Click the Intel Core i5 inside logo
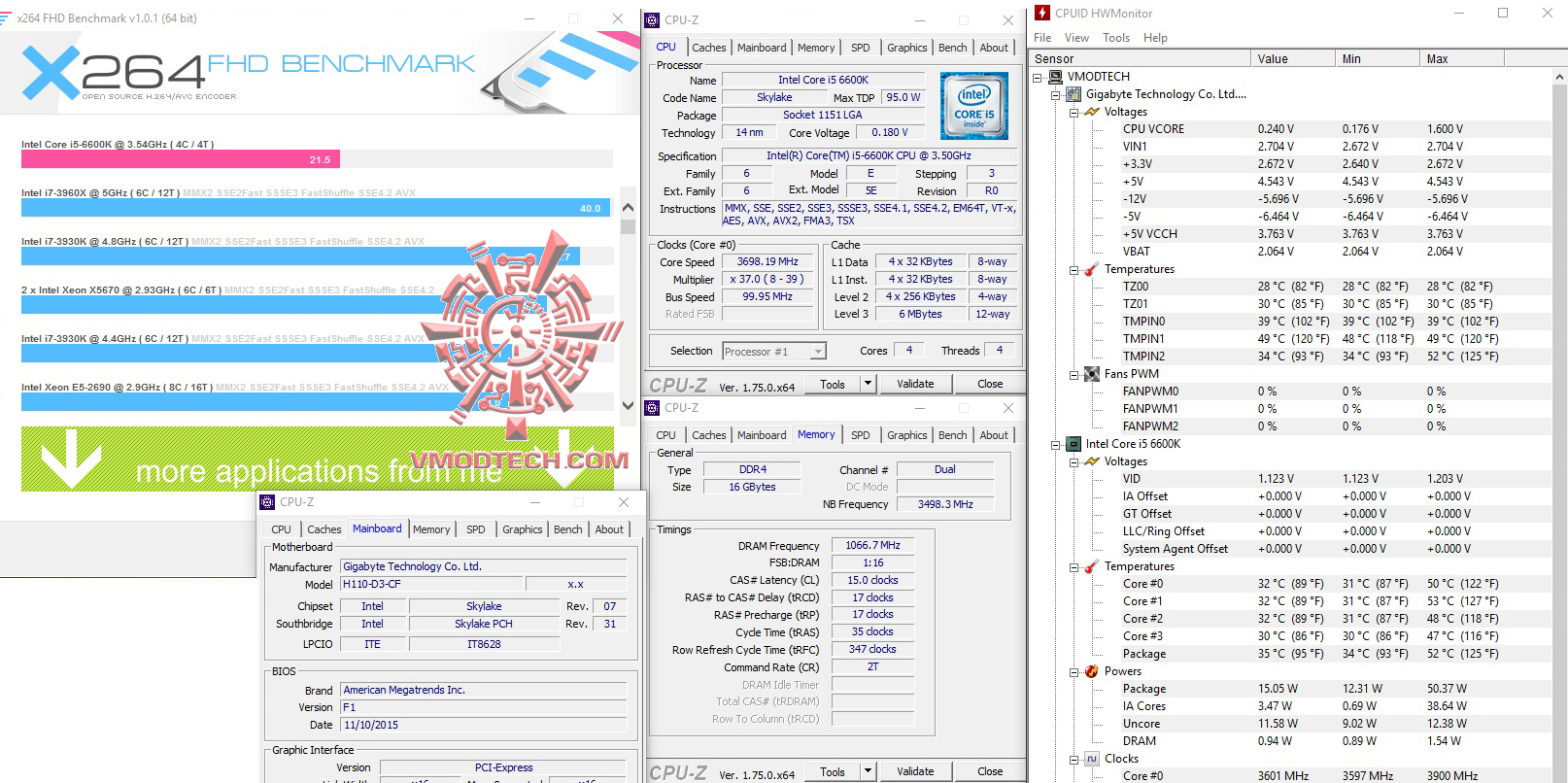The width and height of the screenshot is (1568, 783). coord(974,107)
